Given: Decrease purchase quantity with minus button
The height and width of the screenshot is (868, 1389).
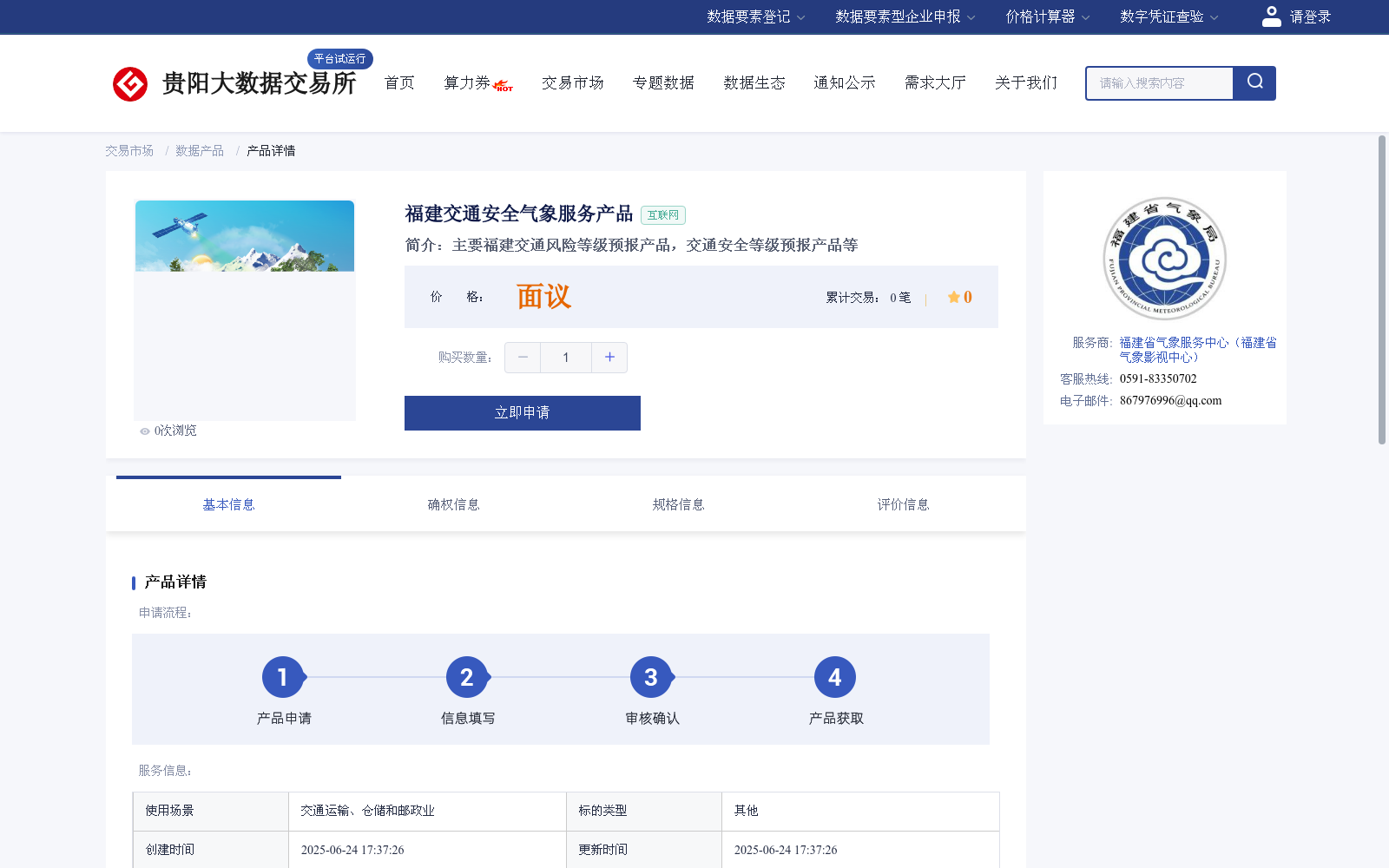Looking at the screenshot, I should point(523,358).
